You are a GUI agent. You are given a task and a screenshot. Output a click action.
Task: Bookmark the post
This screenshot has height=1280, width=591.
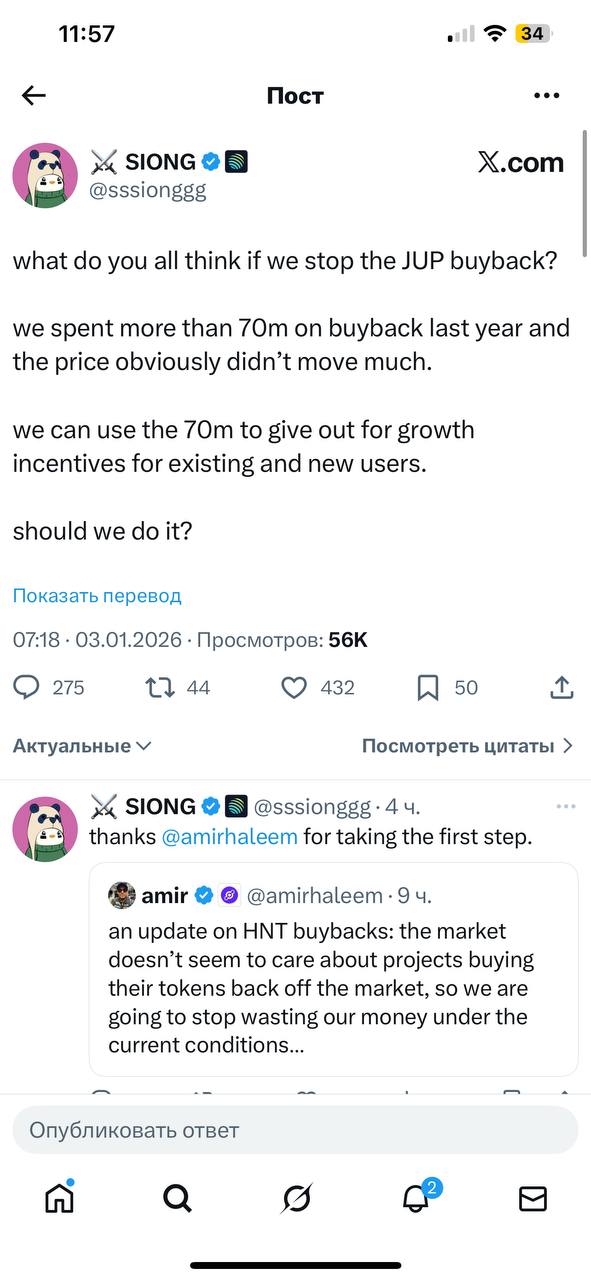[428, 687]
